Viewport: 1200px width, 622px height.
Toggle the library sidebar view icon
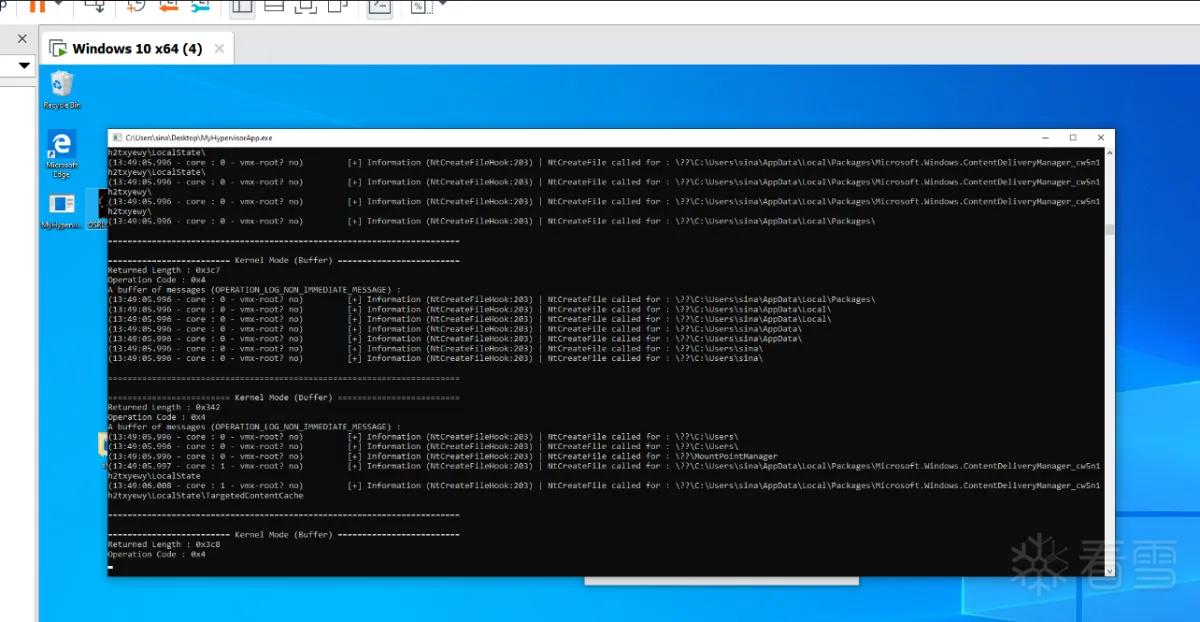click(242, 6)
